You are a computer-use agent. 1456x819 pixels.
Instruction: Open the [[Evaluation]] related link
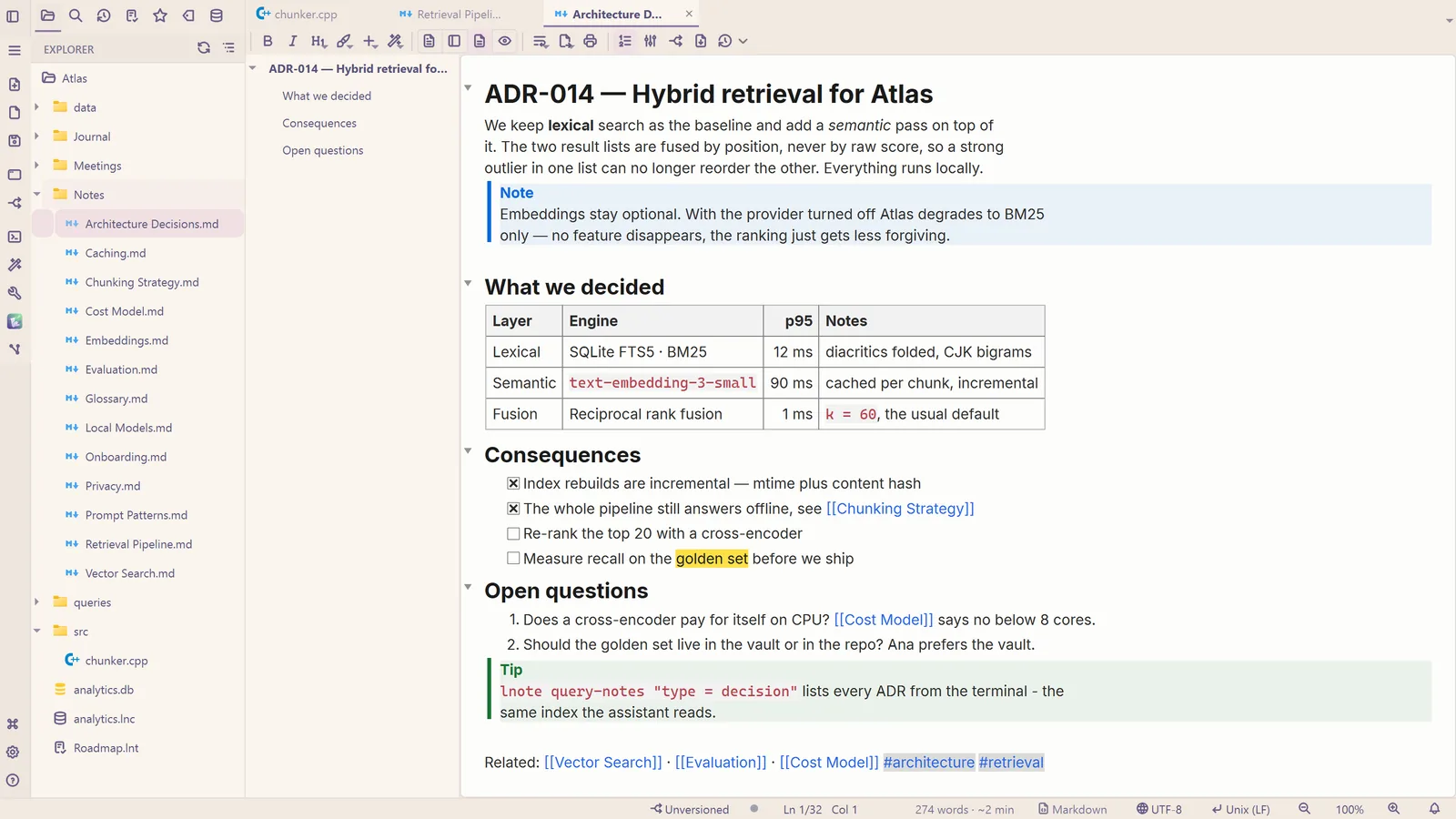[721, 763]
